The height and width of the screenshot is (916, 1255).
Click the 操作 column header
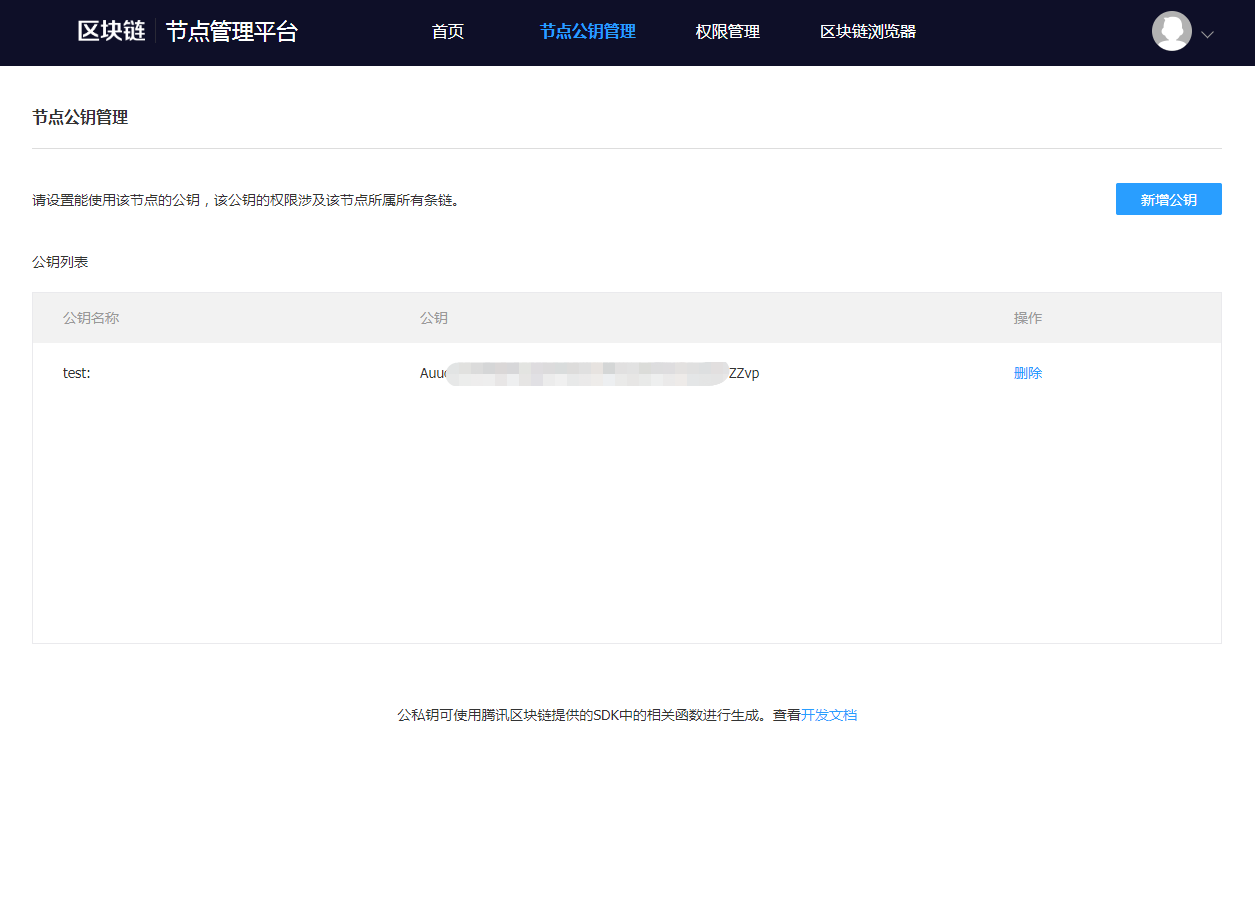point(1027,318)
